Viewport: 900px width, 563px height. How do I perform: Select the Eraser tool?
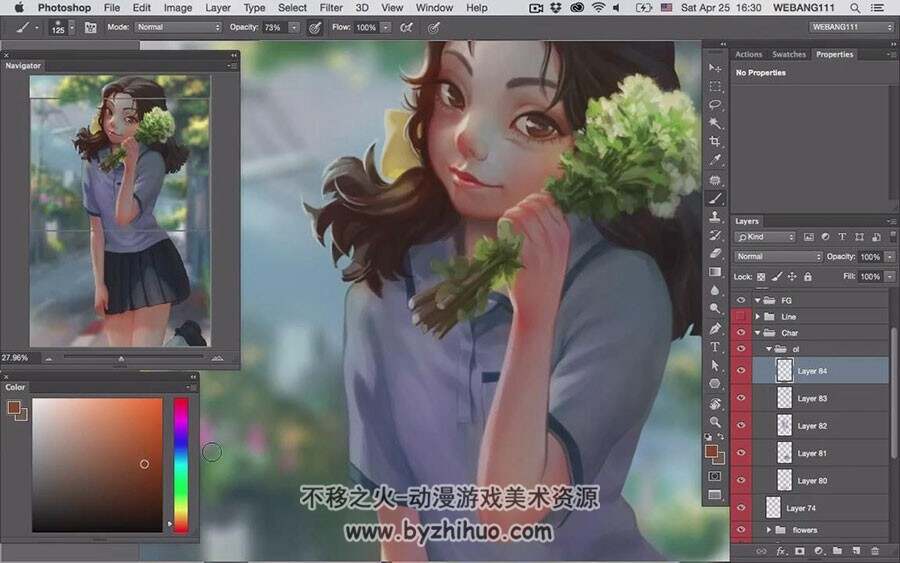point(715,254)
